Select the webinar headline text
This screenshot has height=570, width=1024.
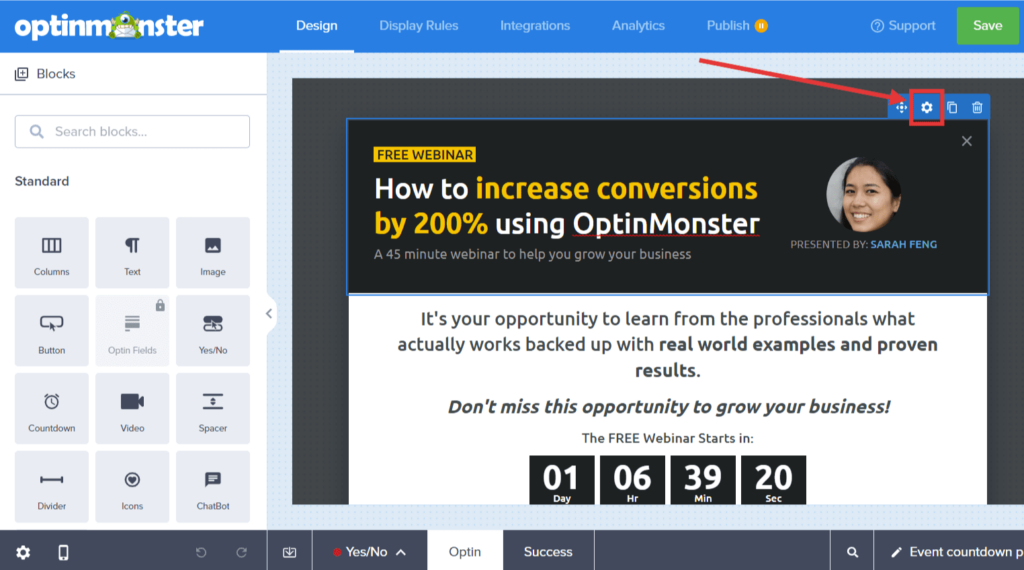pyautogui.click(x=567, y=206)
